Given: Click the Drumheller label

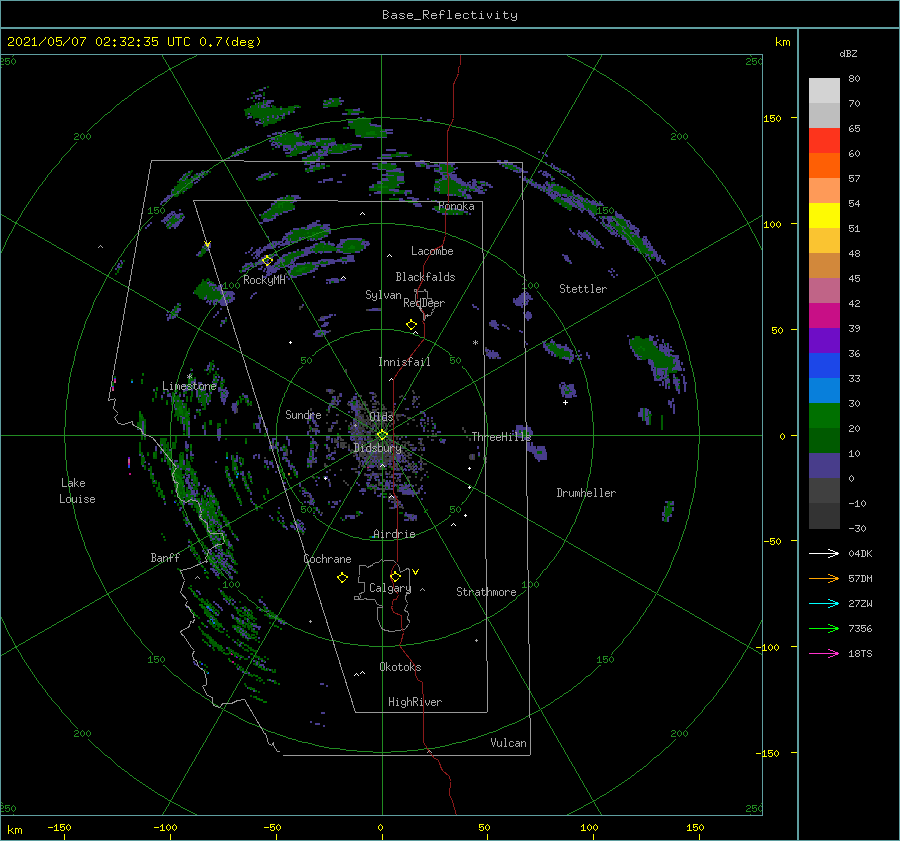Looking at the screenshot, I should (586, 493).
